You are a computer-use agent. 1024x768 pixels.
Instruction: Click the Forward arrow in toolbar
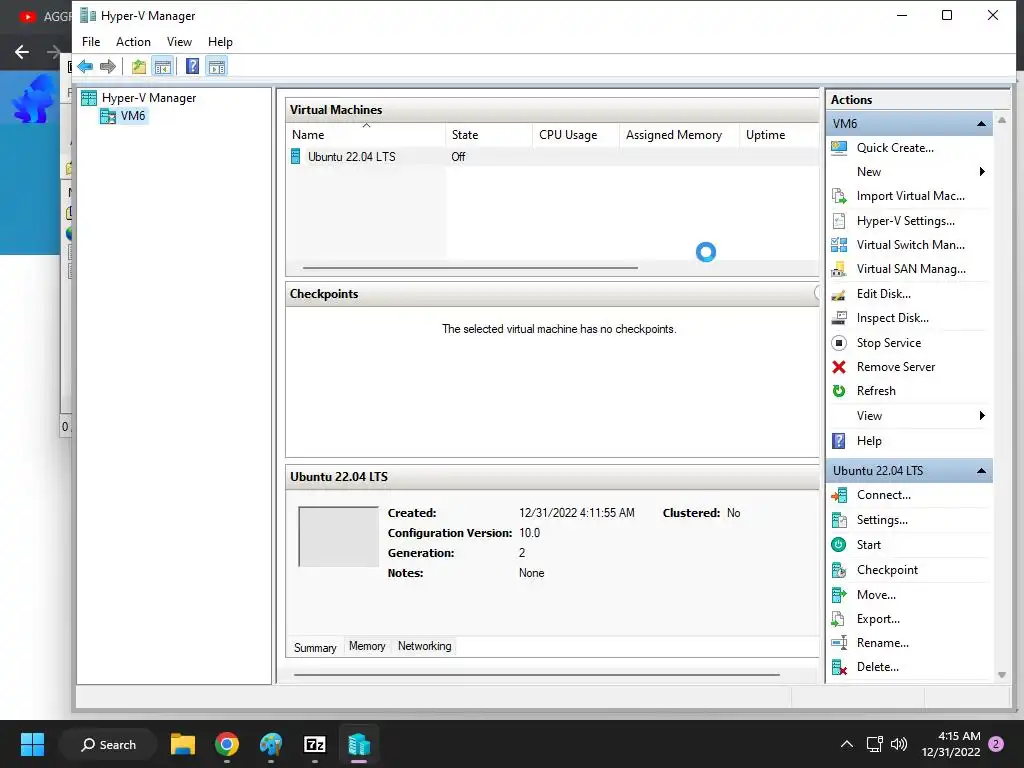pyautogui.click(x=108, y=66)
